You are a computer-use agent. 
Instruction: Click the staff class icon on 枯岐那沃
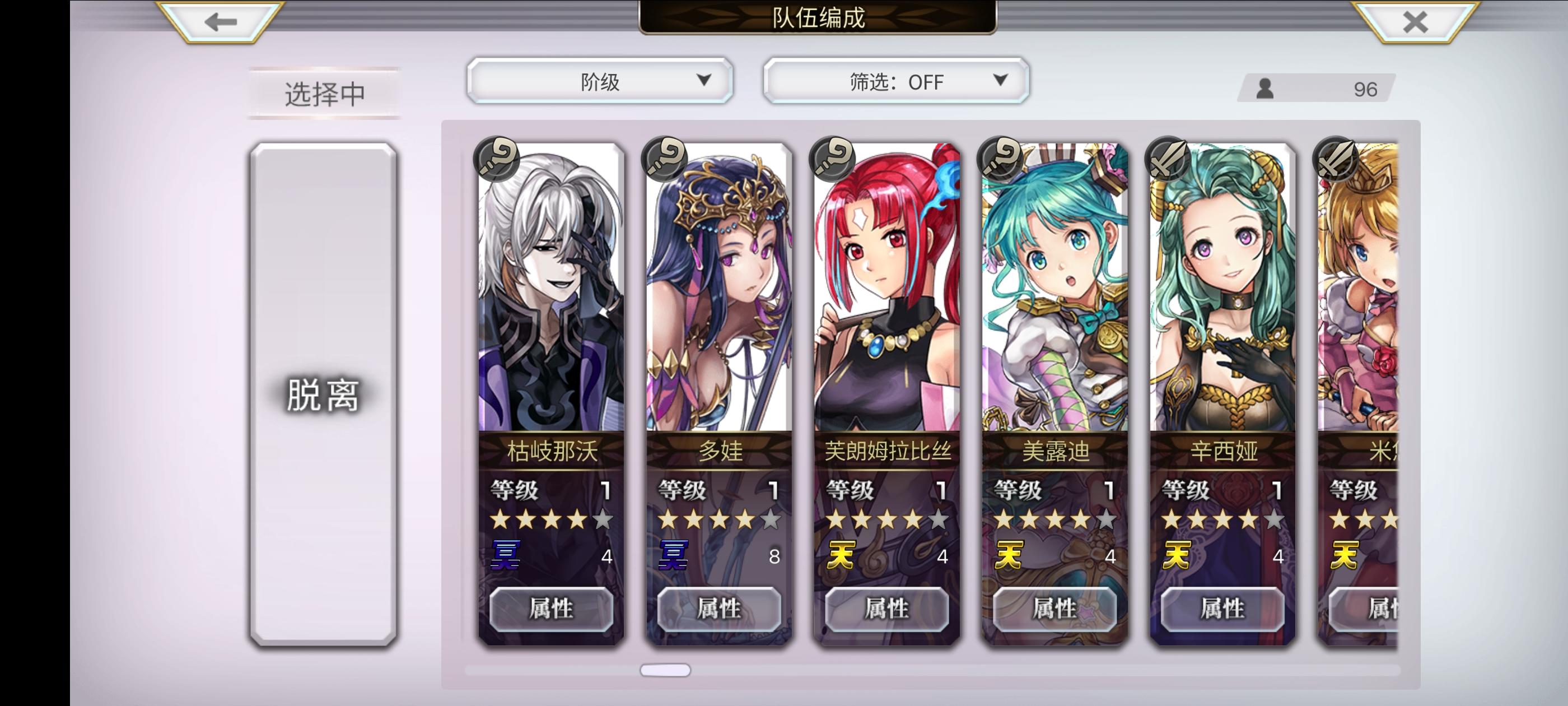[496, 160]
